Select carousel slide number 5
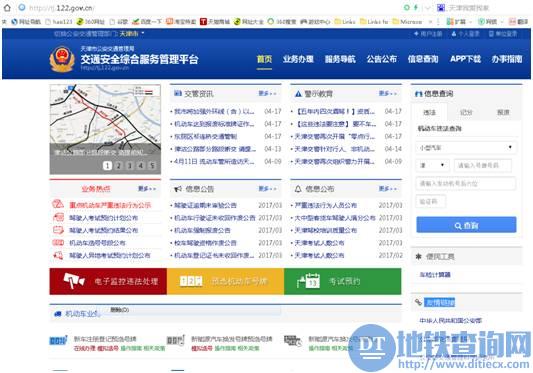Viewport: 533px width, 373px height. coord(152,166)
